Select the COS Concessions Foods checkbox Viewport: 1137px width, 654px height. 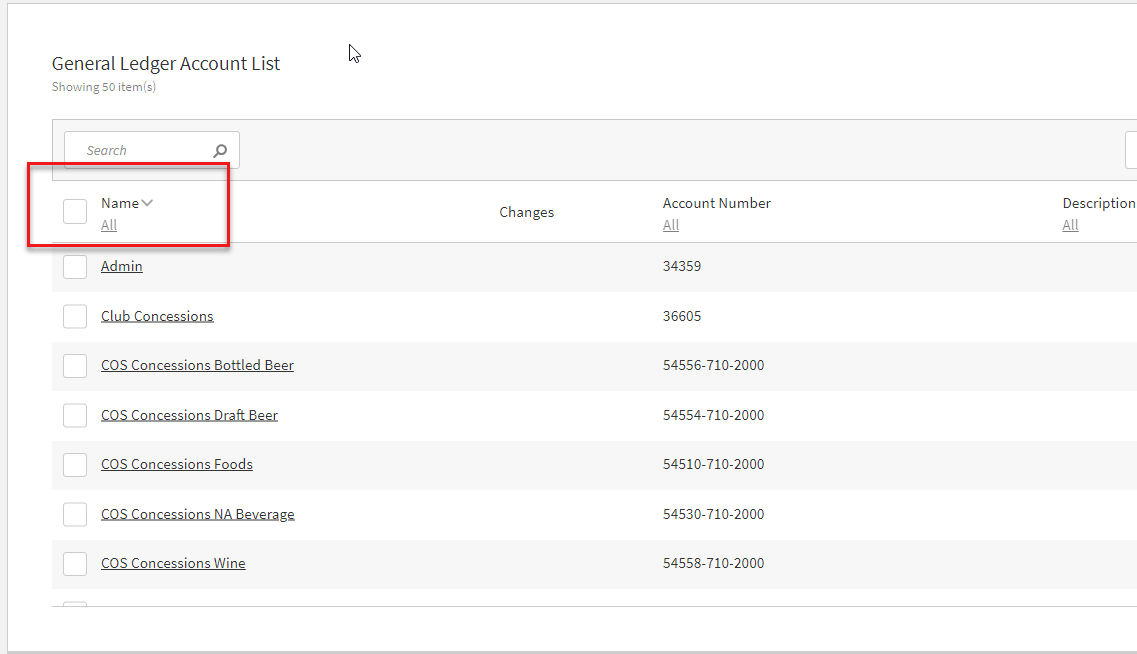point(75,465)
